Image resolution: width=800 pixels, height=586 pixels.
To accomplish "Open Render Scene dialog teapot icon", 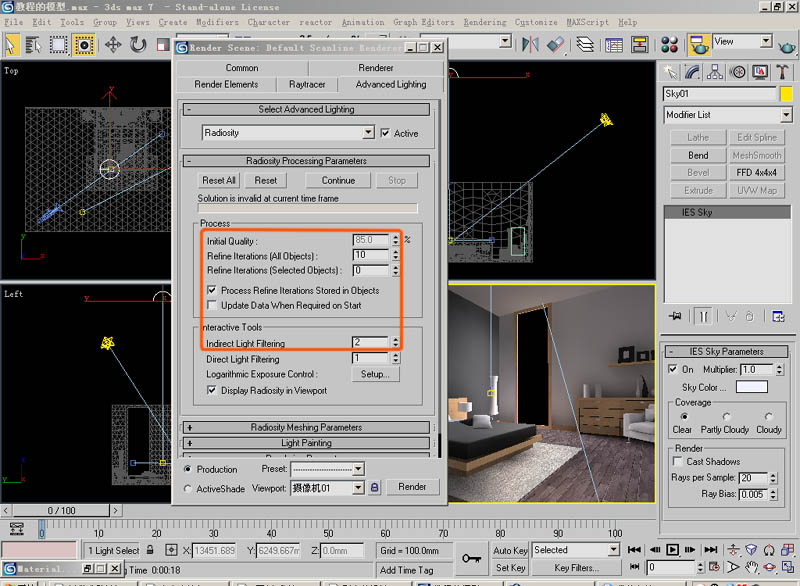I will pyautogui.click(x=698, y=45).
